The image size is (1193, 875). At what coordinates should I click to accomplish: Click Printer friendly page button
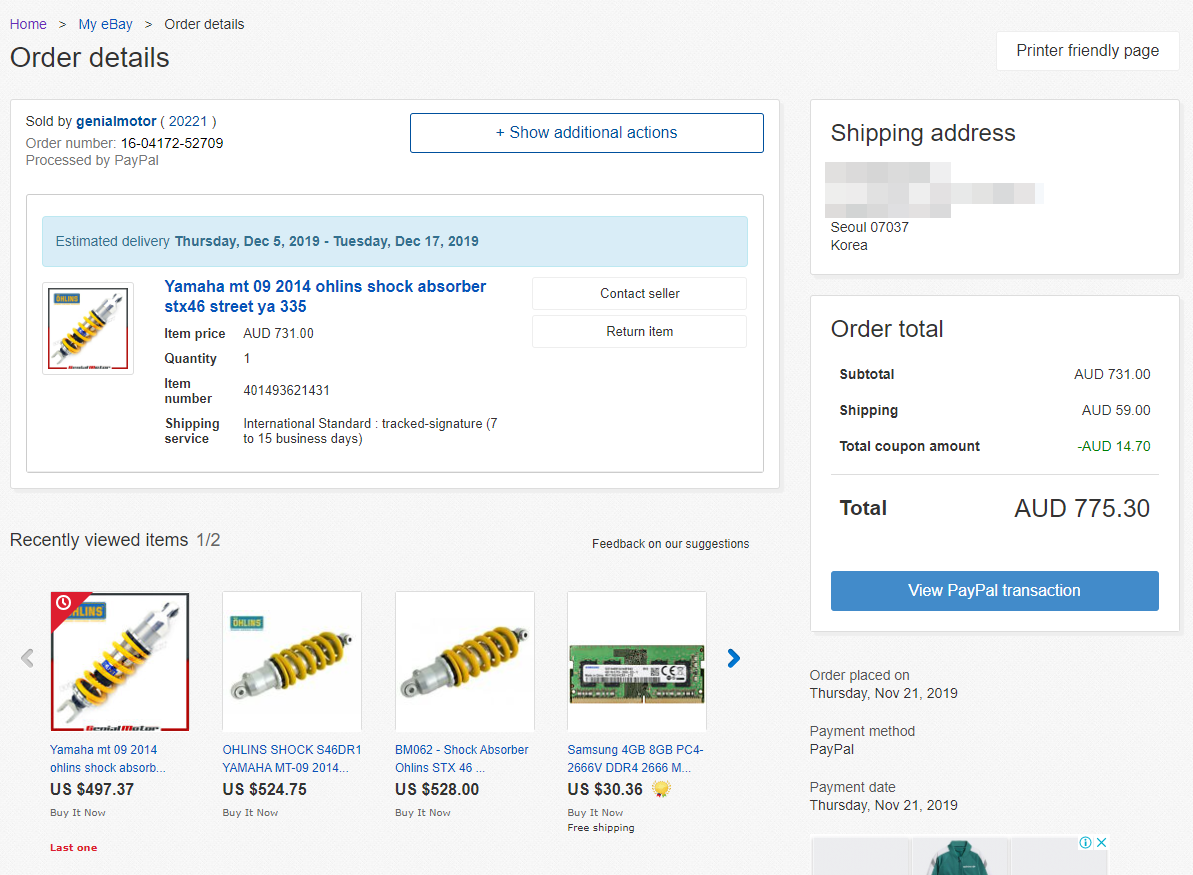1087,51
